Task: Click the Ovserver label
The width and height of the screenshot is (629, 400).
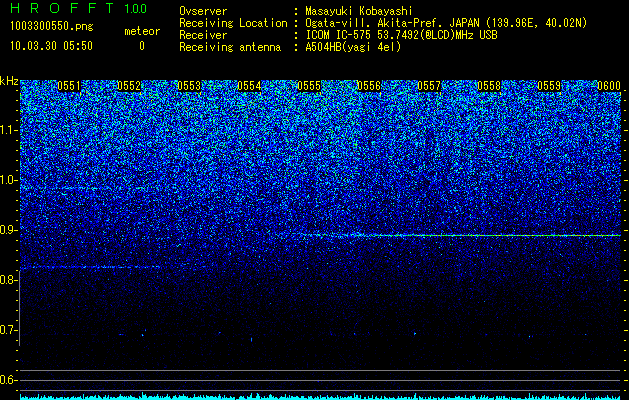Action: 203,11
